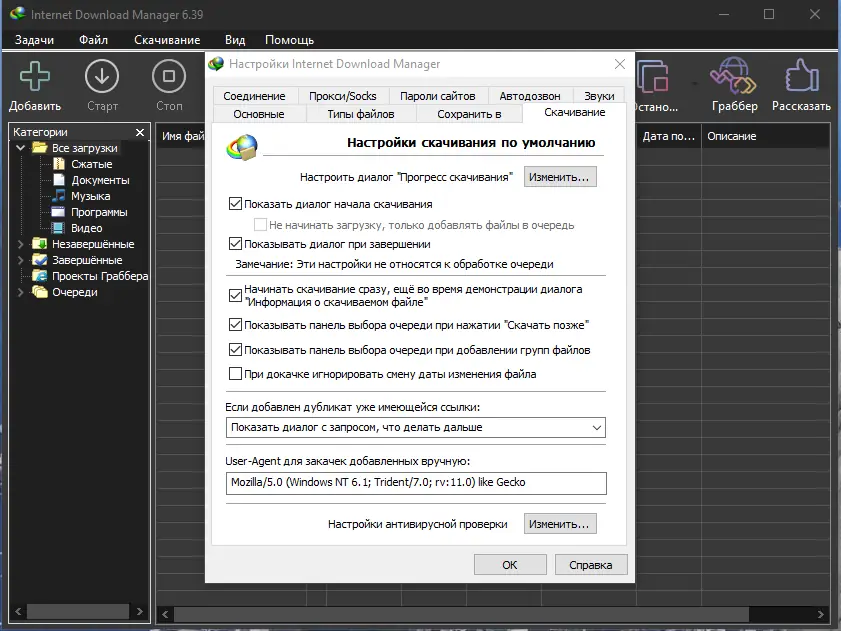Click the Проекты Граббера icon
Viewport: 841px width, 631px height.
pos(40,276)
